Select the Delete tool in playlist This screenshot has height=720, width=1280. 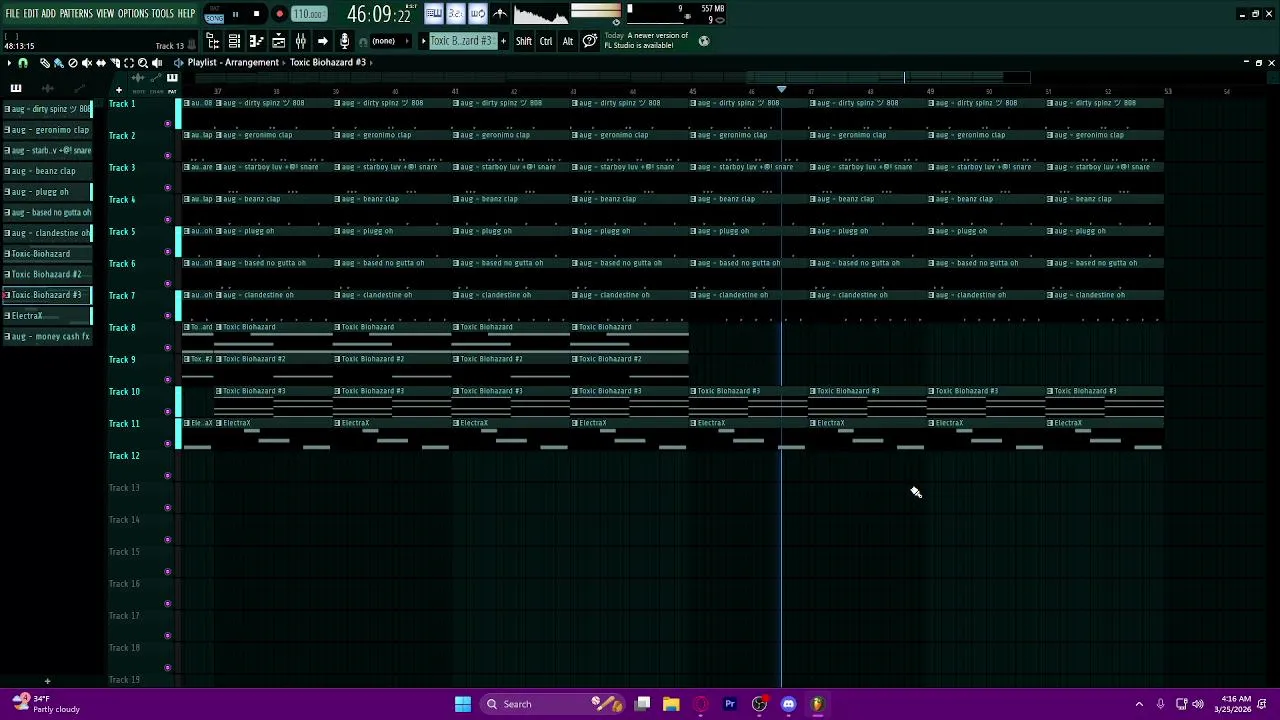72,63
